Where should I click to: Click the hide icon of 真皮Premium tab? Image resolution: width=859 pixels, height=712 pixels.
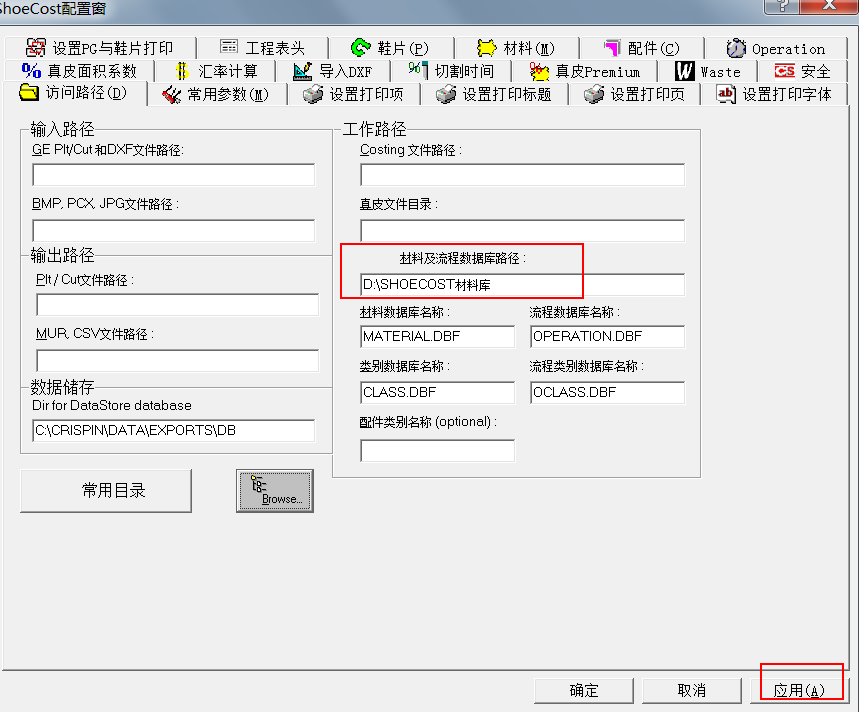tap(539, 71)
